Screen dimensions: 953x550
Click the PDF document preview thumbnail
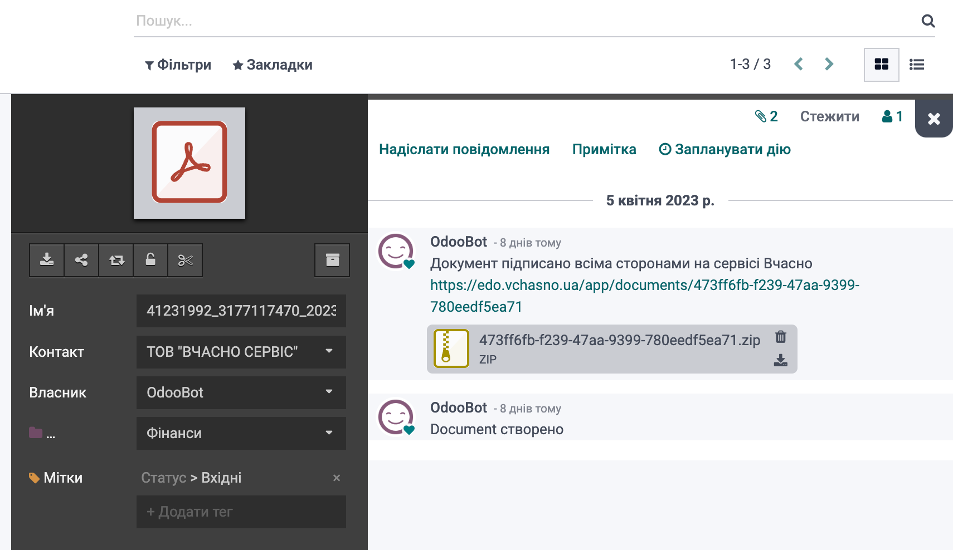[190, 163]
